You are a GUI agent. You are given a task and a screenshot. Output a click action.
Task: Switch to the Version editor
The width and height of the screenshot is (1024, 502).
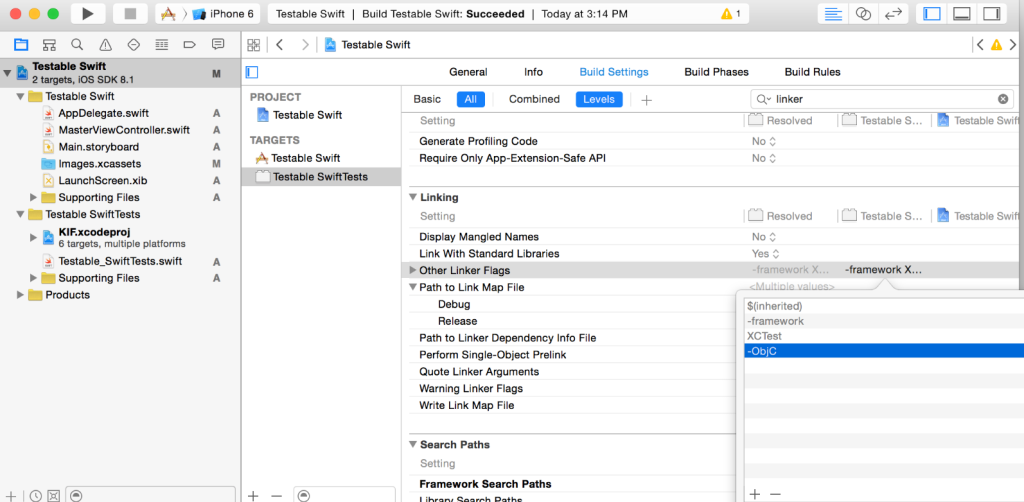[x=893, y=14]
